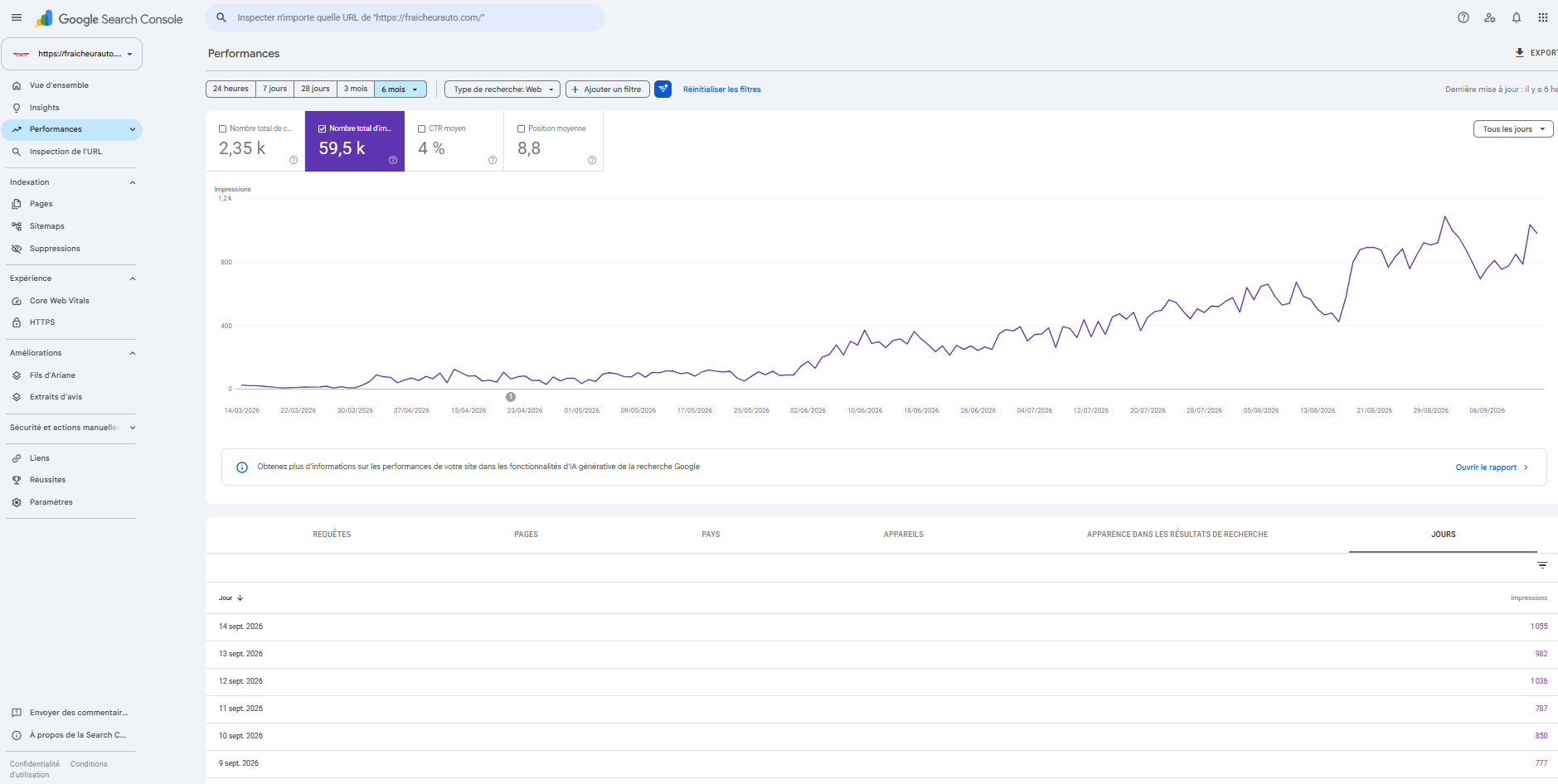Click the 14 sept. 2026 row
1558x784 pixels.
point(881,627)
